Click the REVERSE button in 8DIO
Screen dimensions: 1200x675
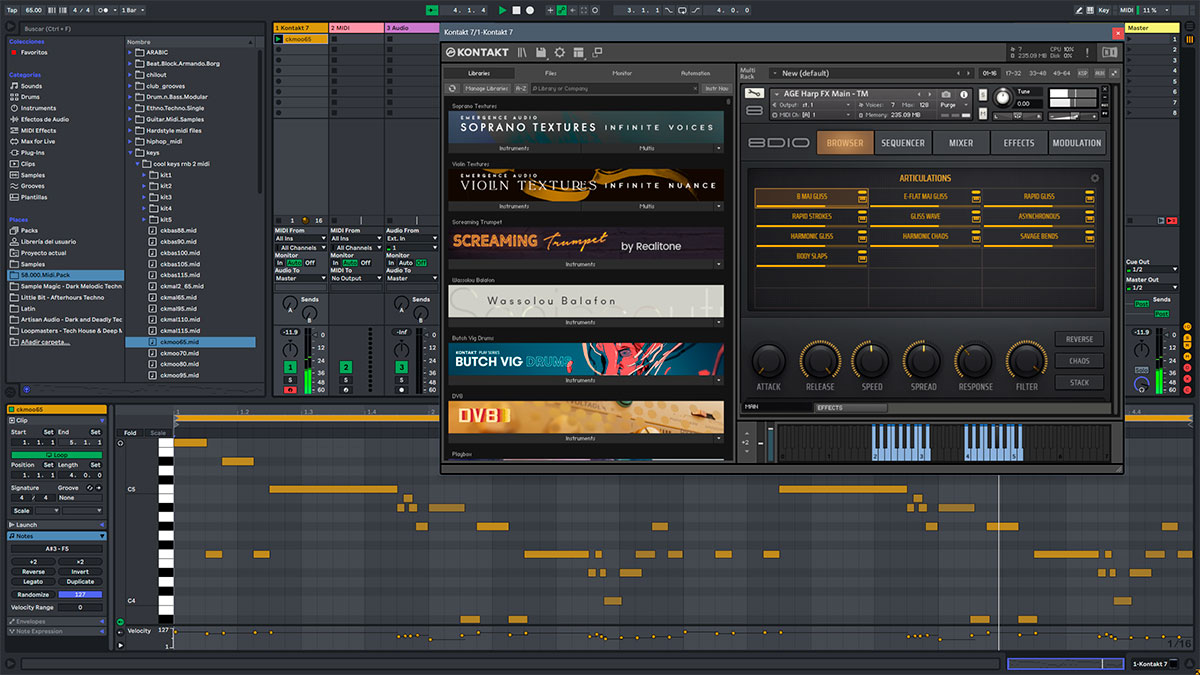pyautogui.click(x=1079, y=339)
